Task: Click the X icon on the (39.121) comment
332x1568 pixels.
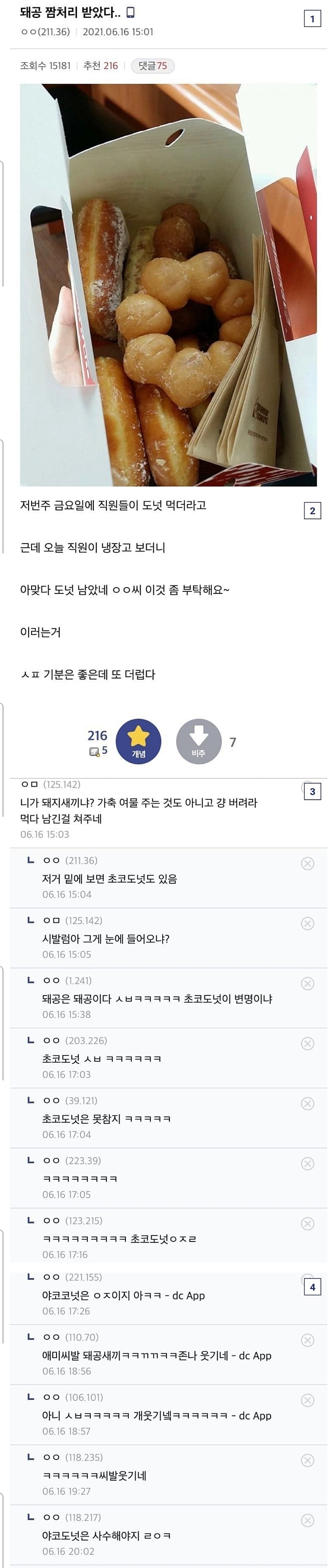Action: click(x=308, y=1104)
